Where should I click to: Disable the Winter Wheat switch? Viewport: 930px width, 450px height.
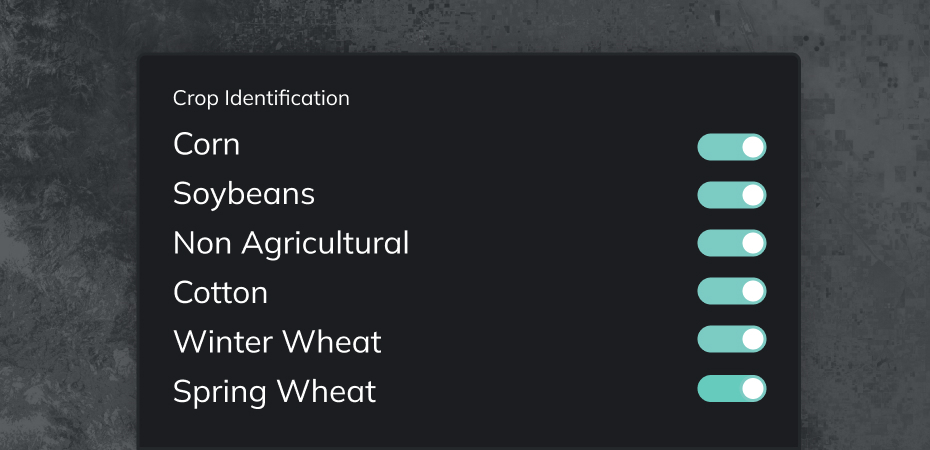[731, 339]
